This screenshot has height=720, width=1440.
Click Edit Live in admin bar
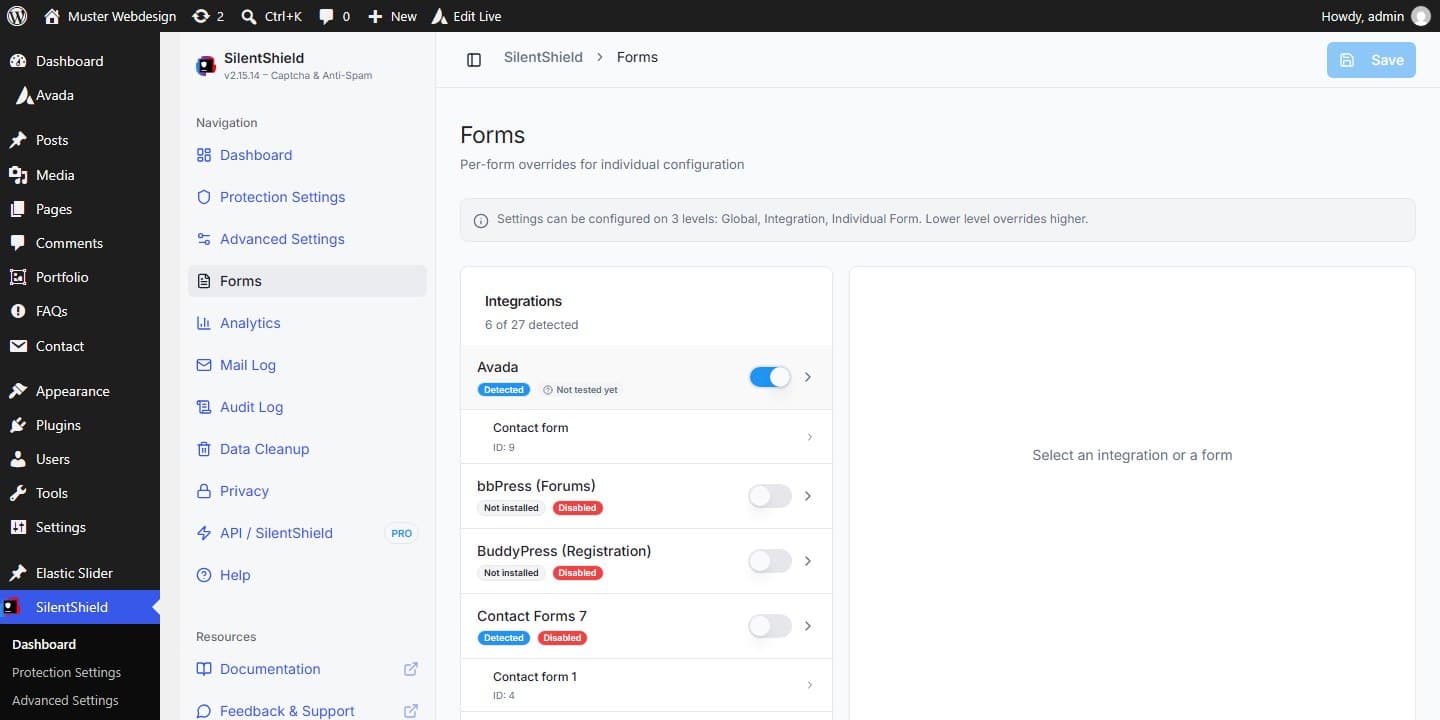[466, 16]
